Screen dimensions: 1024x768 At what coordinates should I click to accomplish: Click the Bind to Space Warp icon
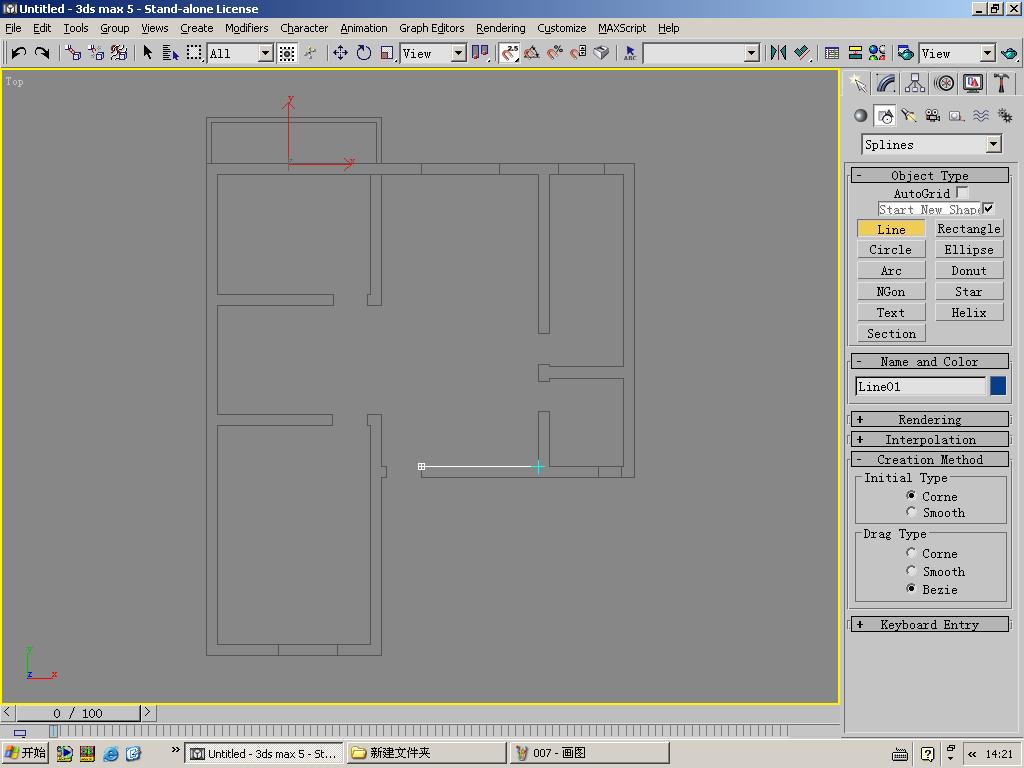(x=119, y=53)
